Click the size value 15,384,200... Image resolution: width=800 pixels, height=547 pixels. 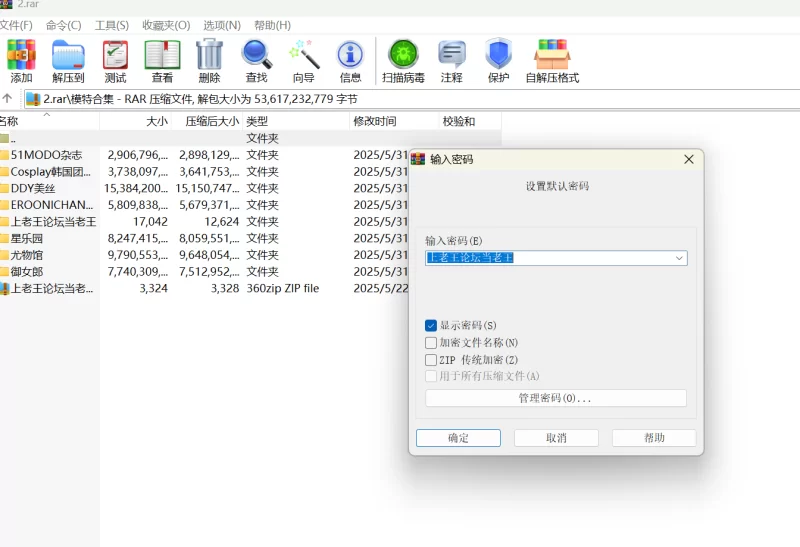pyautogui.click(x=136, y=188)
